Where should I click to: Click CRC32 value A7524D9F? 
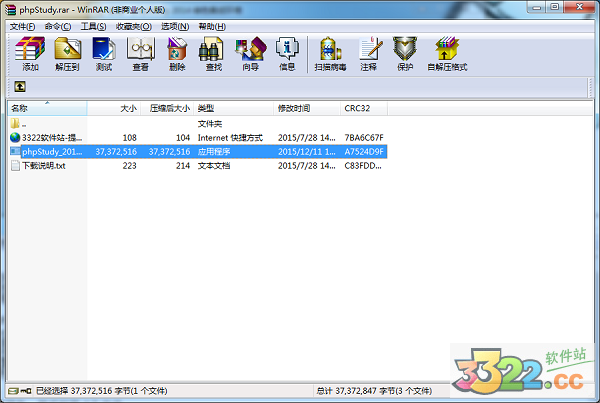[x=364, y=152]
